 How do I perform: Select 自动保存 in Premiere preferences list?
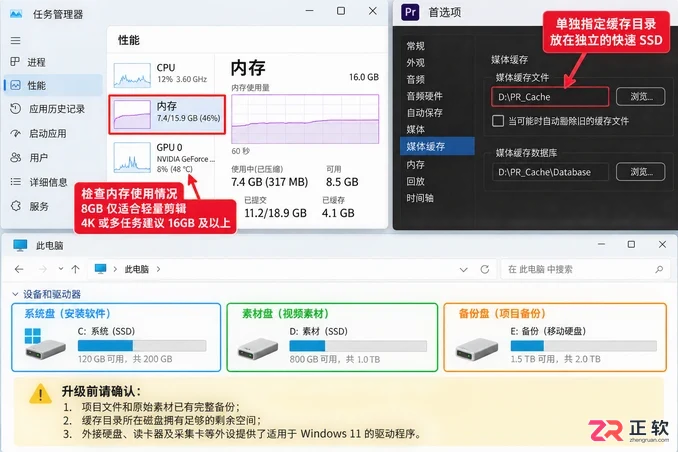[425, 113]
